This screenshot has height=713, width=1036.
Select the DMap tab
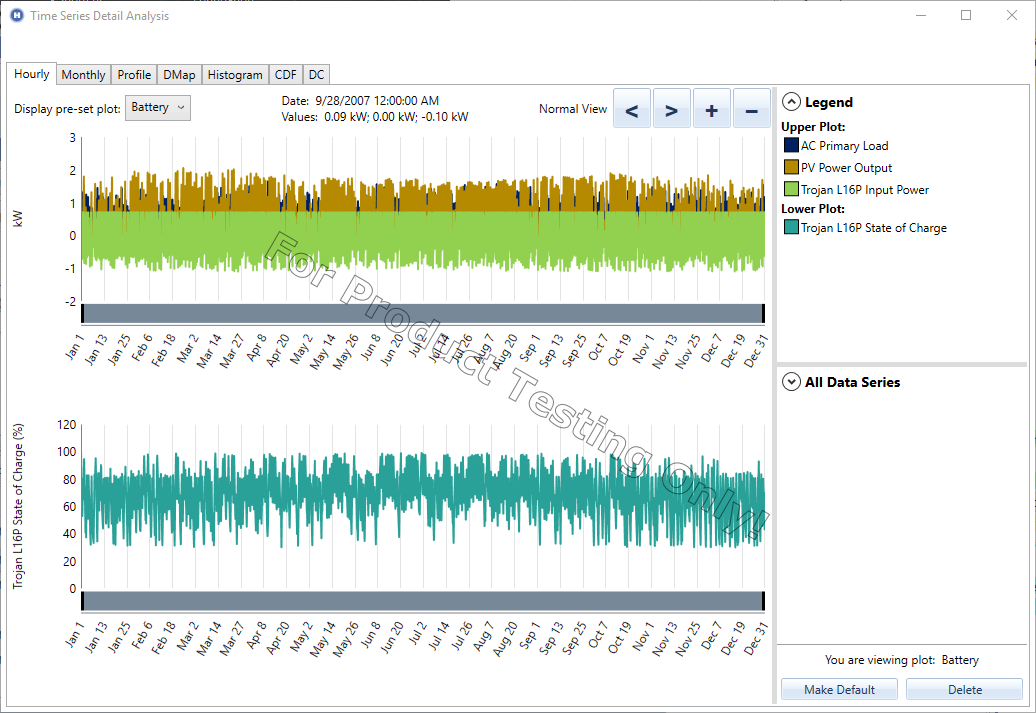pos(179,75)
